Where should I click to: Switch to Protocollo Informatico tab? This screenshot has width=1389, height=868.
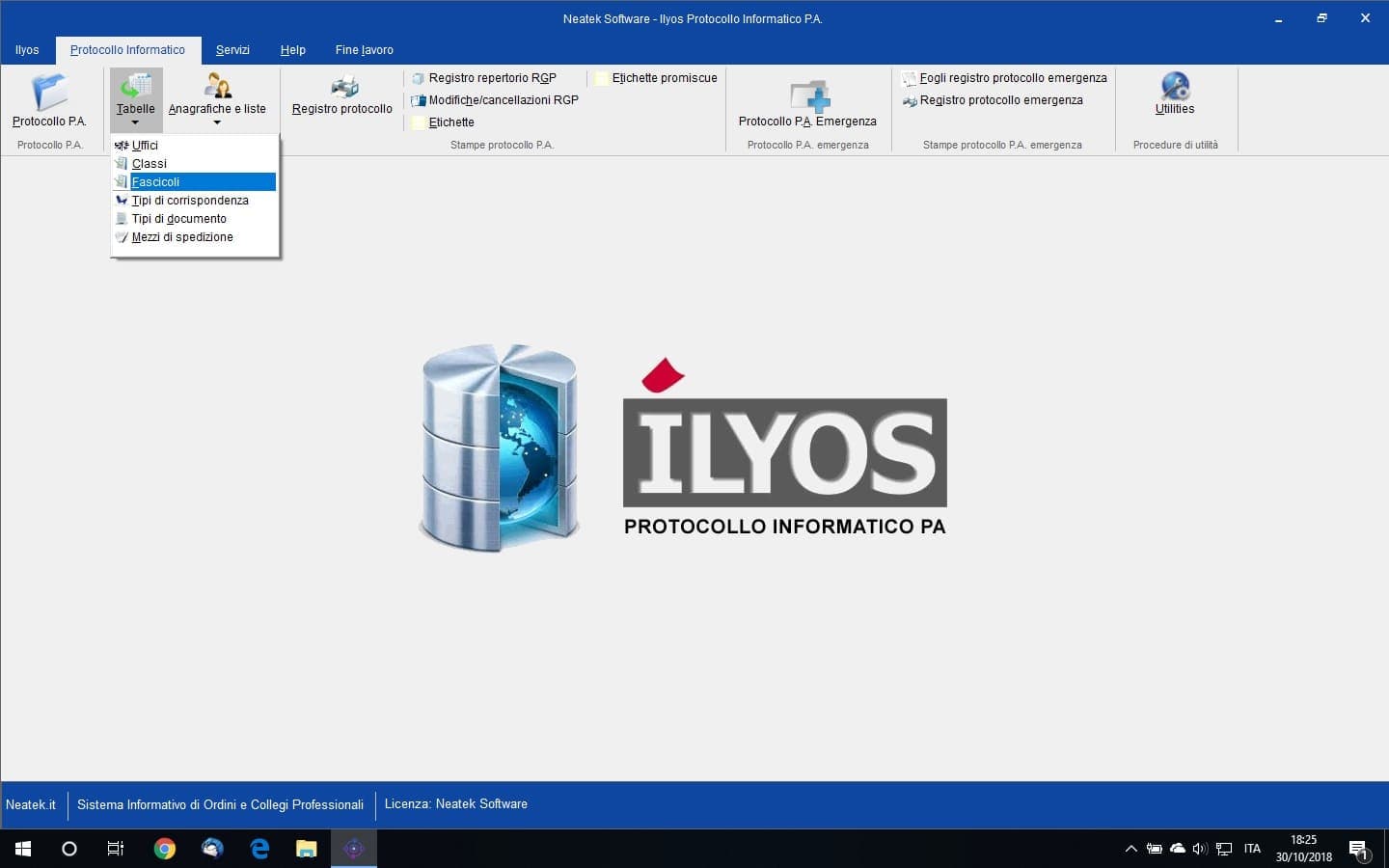[127, 50]
